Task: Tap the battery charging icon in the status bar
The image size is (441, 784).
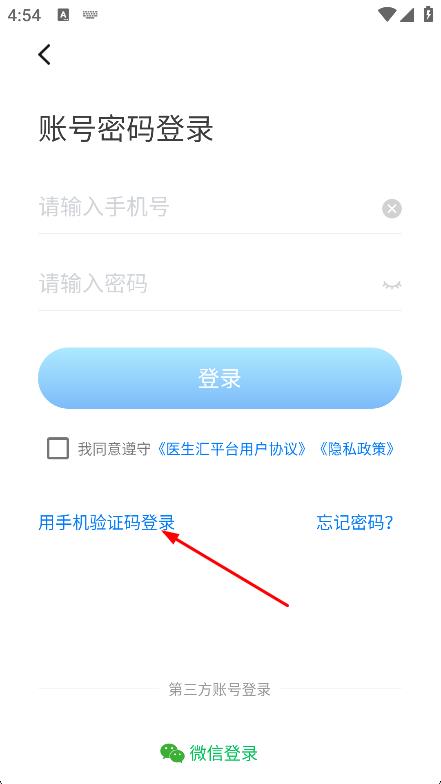Action: 428,14
